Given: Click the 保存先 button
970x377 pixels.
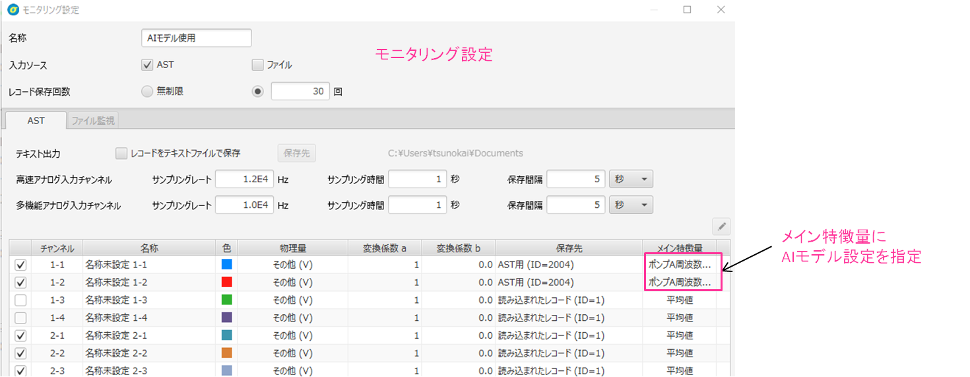Looking at the screenshot, I should pos(296,153).
